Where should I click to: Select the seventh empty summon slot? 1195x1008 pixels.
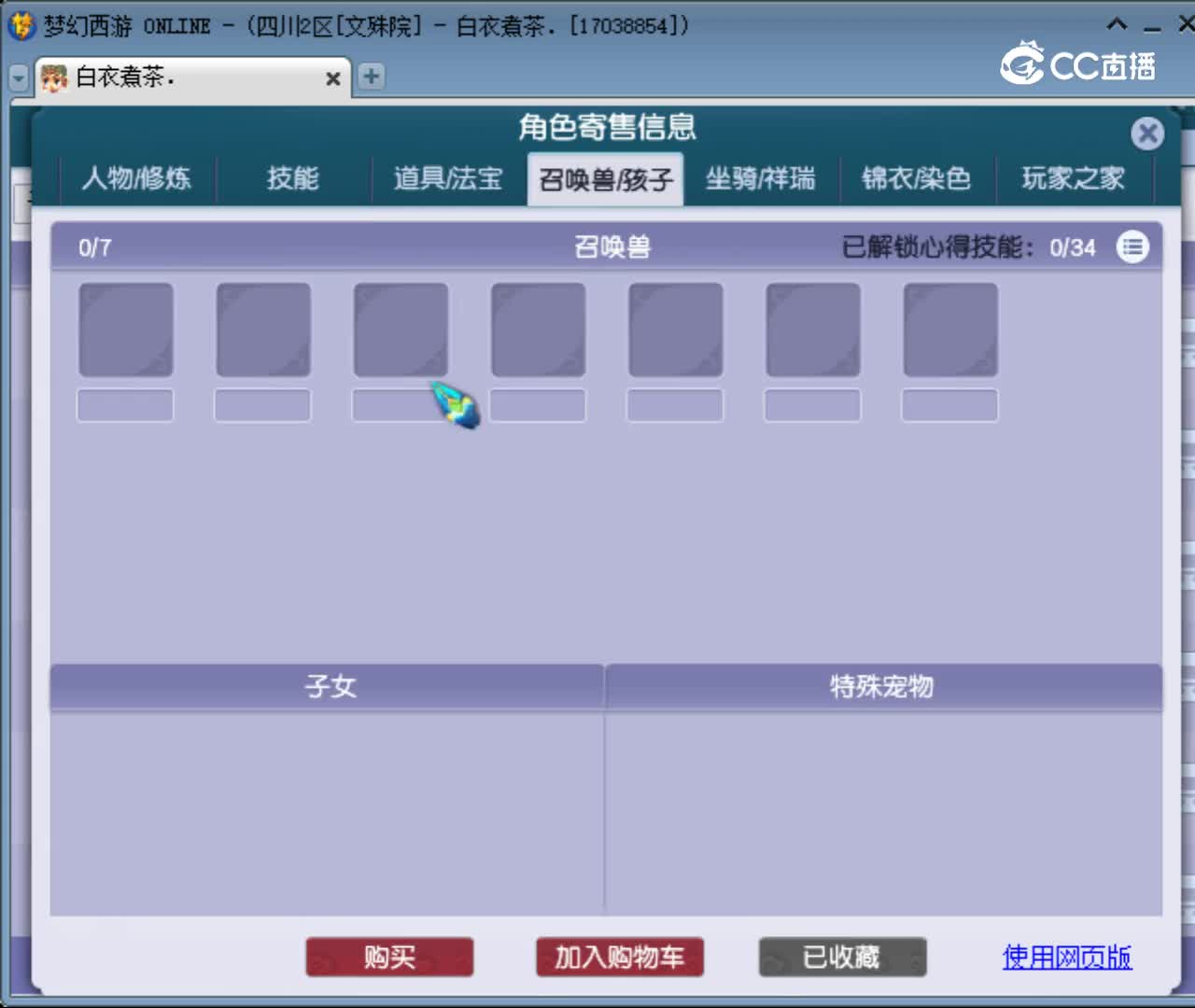click(950, 330)
